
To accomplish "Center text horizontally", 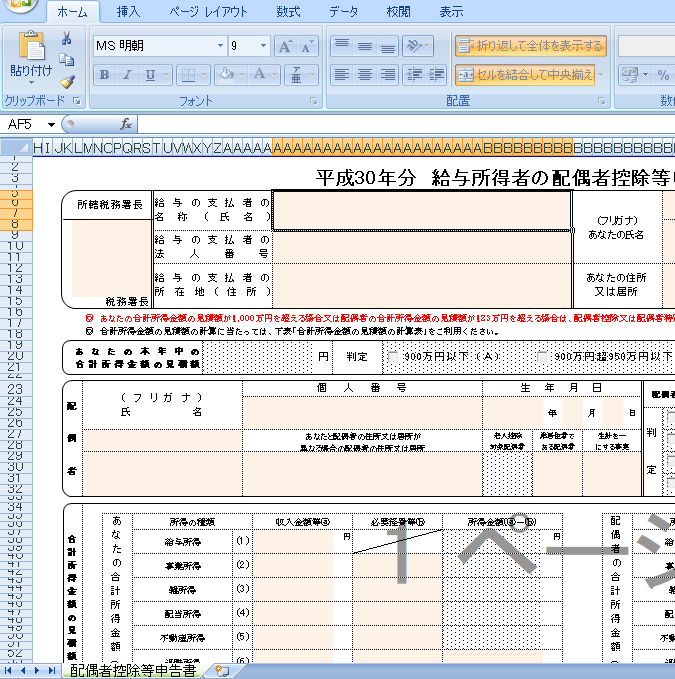I will [x=365, y=75].
